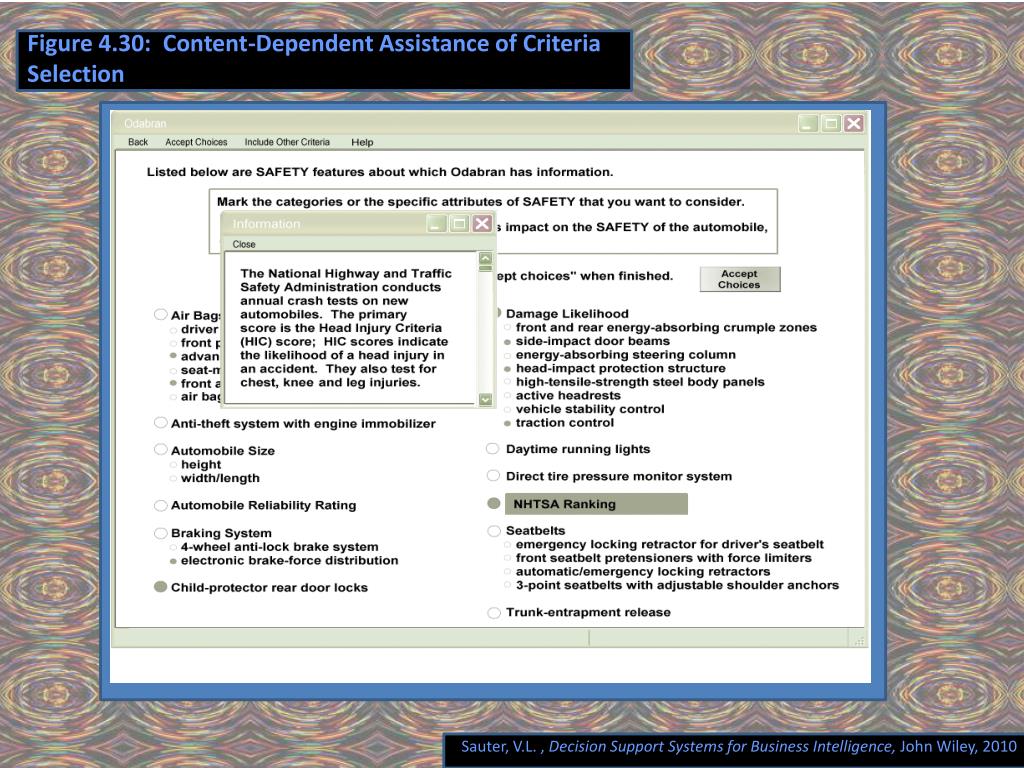The image size is (1024, 768).
Task: Close the Odabran main window
Action: click(x=854, y=123)
